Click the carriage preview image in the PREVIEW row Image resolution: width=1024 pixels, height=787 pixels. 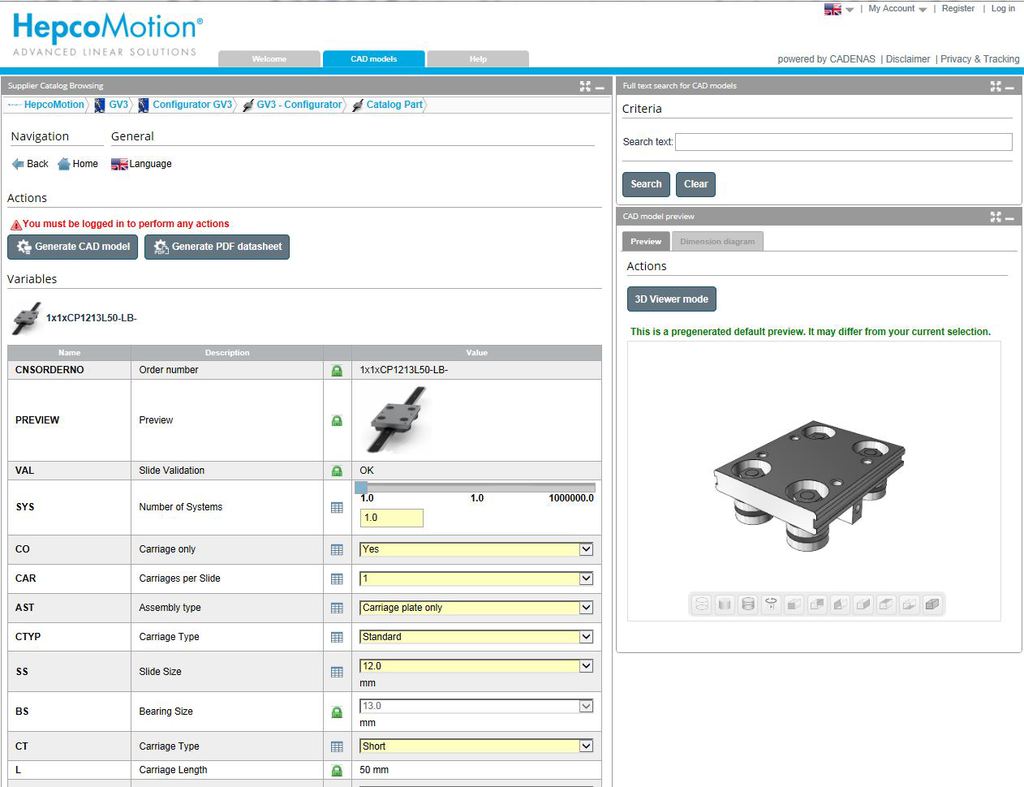(x=398, y=420)
